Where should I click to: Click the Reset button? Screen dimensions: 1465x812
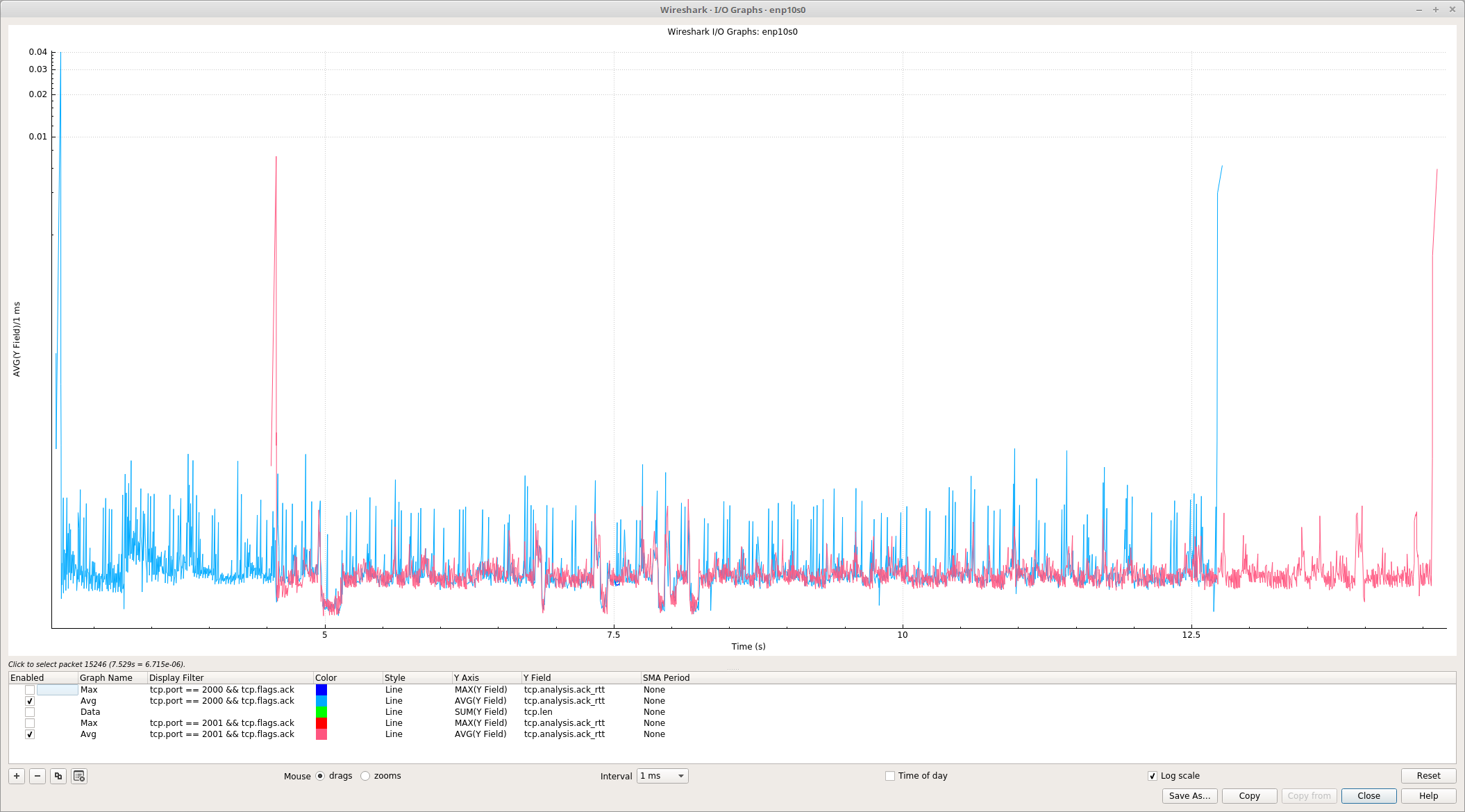[x=1428, y=776]
